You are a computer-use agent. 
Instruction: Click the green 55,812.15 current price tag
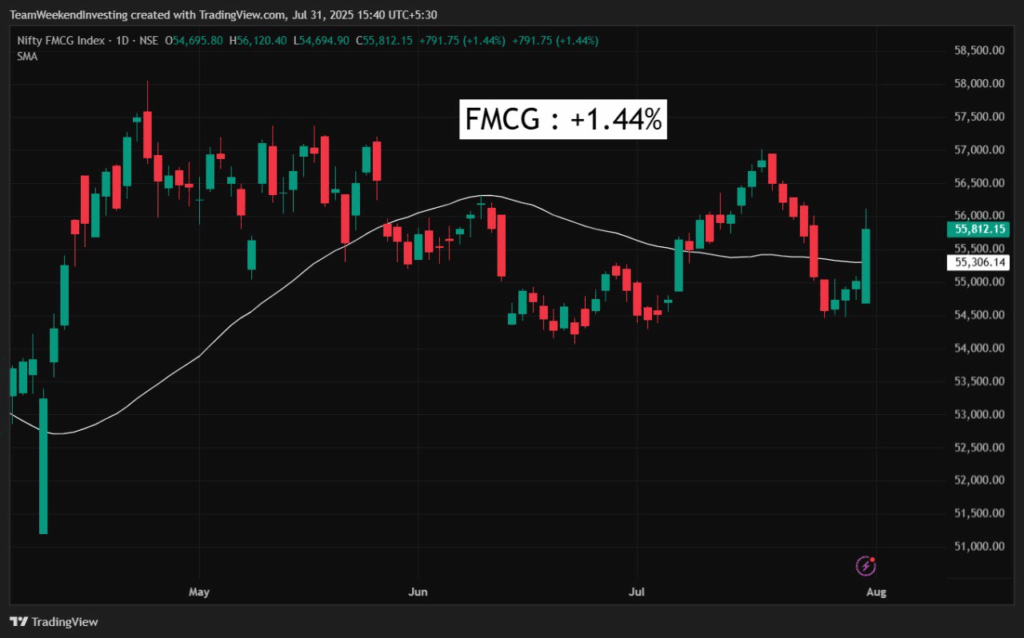[x=978, y=229]
